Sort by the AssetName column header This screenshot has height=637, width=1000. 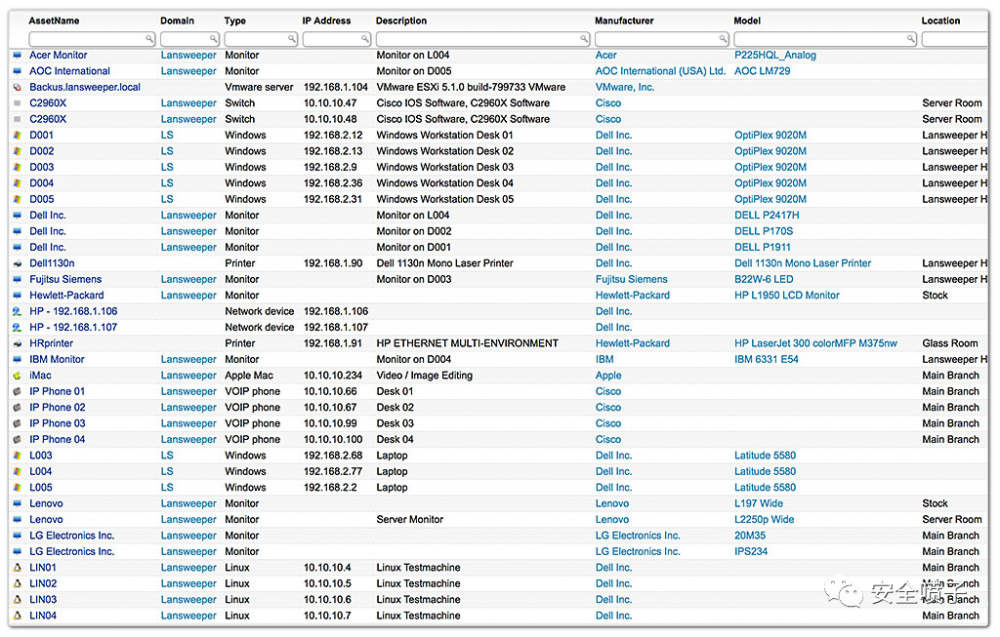click(x=54, y=21)
